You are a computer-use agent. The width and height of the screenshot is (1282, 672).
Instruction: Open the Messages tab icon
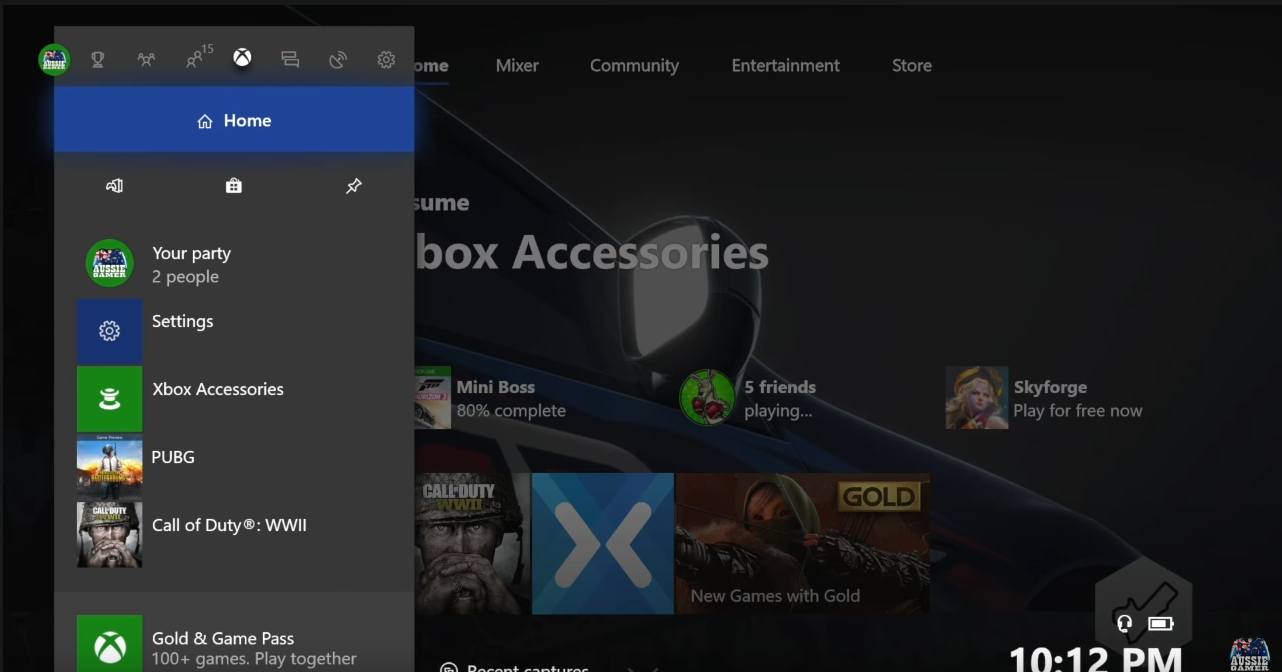pos(290,60)
